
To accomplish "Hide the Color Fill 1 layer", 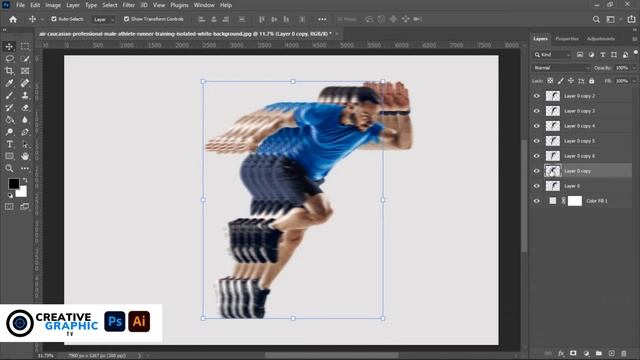I will pyautogui.click(x=536, y=201).
